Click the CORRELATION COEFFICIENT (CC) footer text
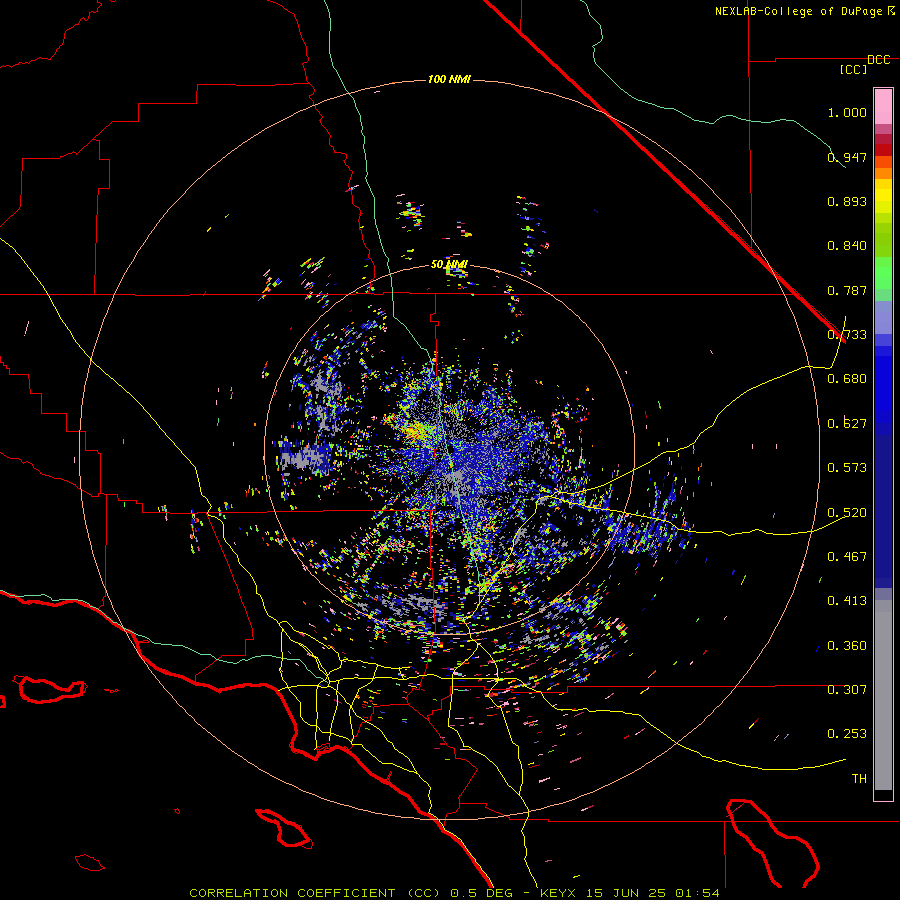The height and width of the screenshot is (900, 900). click(x=315, y=893)
